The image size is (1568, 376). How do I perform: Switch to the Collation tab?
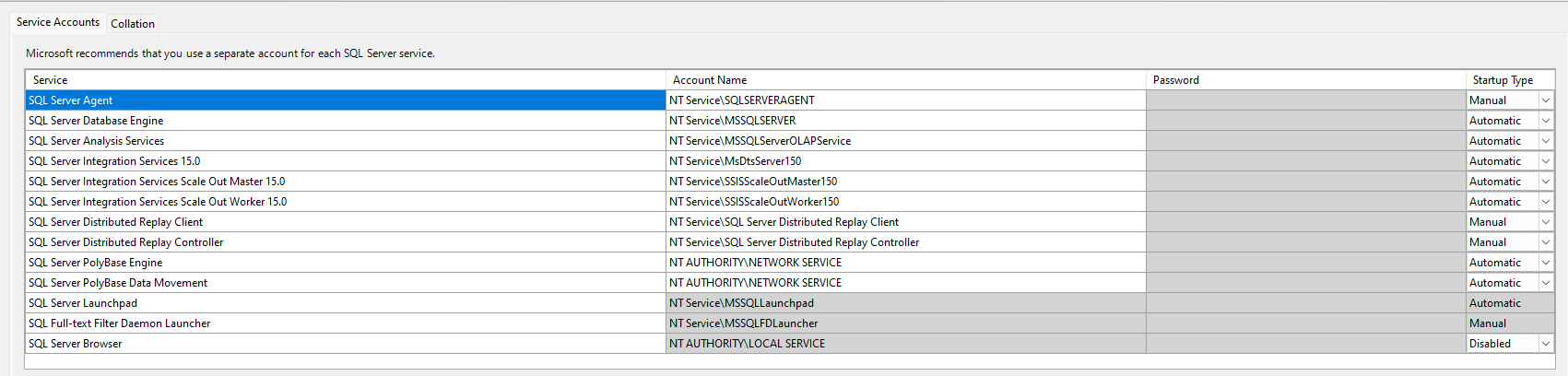[x=133, y=24]
